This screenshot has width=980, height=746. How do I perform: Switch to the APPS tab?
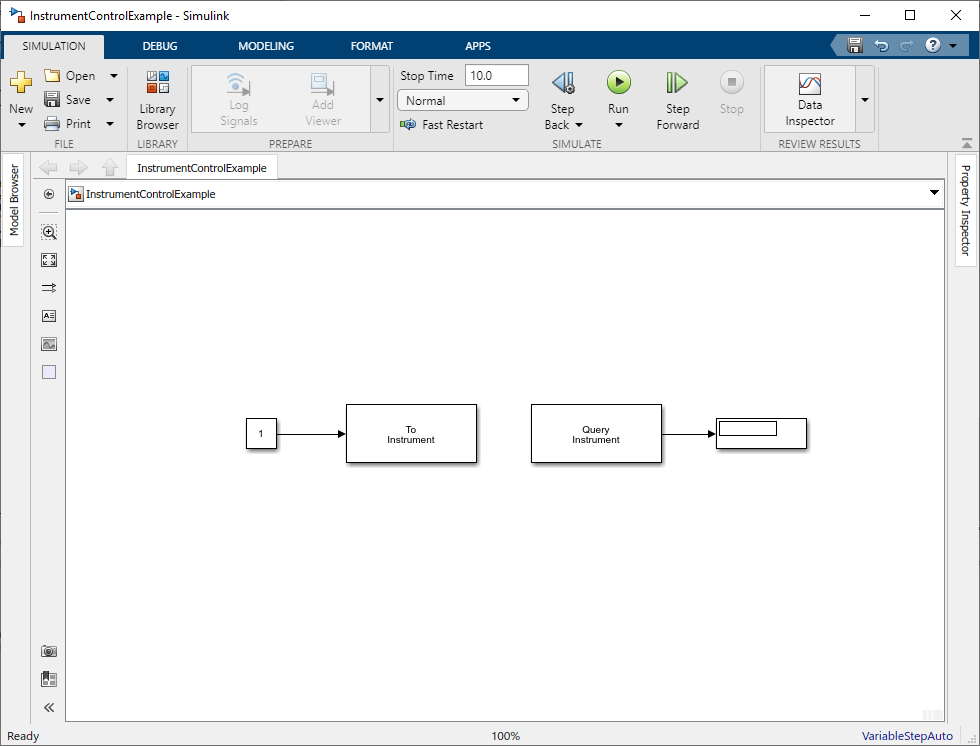(478, 46)
